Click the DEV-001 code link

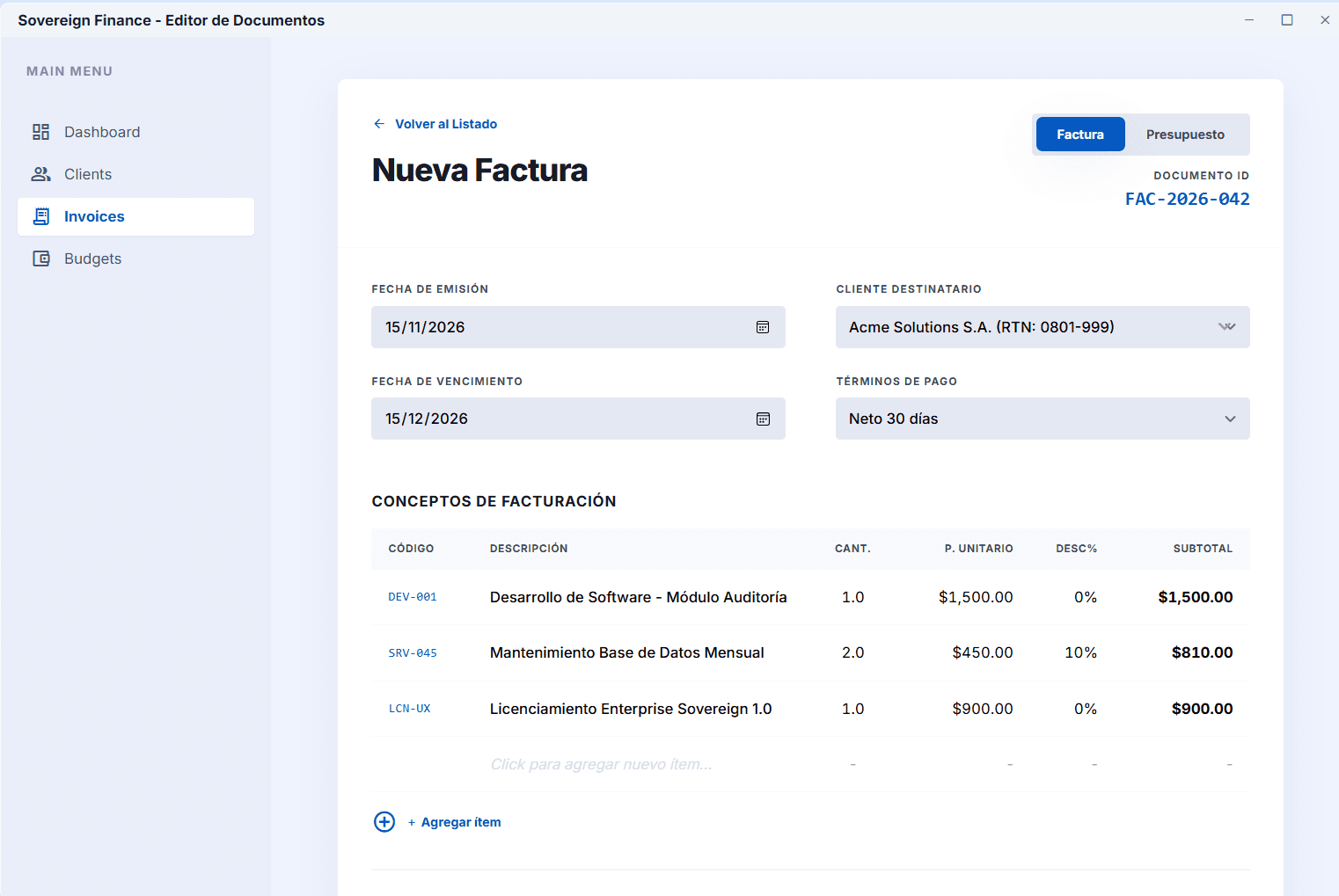413,597
